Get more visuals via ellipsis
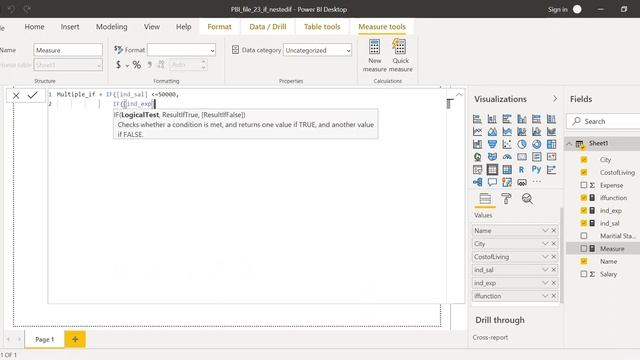 pyautogui.click(x=536, y=182)
